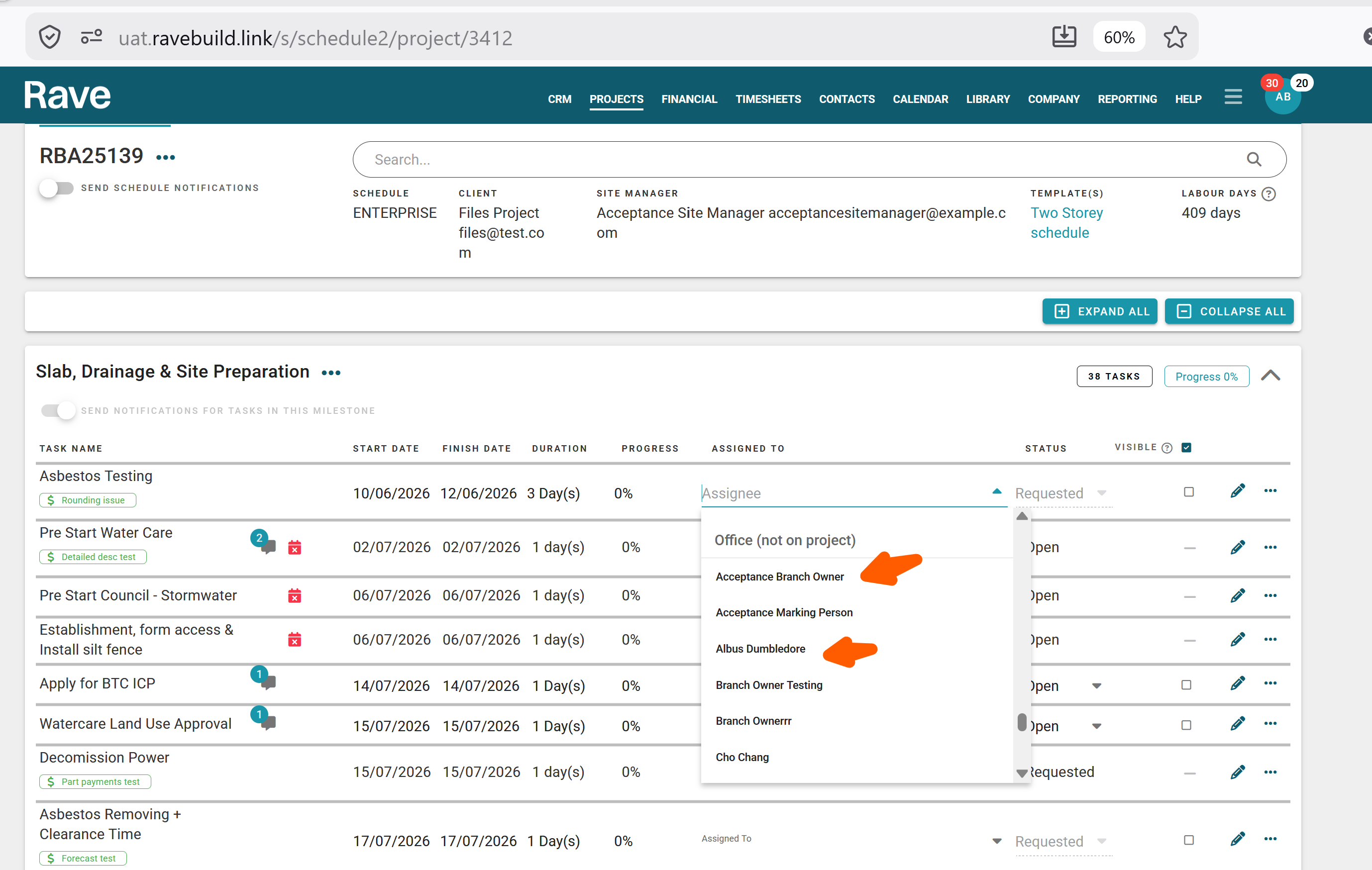Check visible box for Apply for BTC ICP
1372x870 pixels.
[x=1186, y=685]
